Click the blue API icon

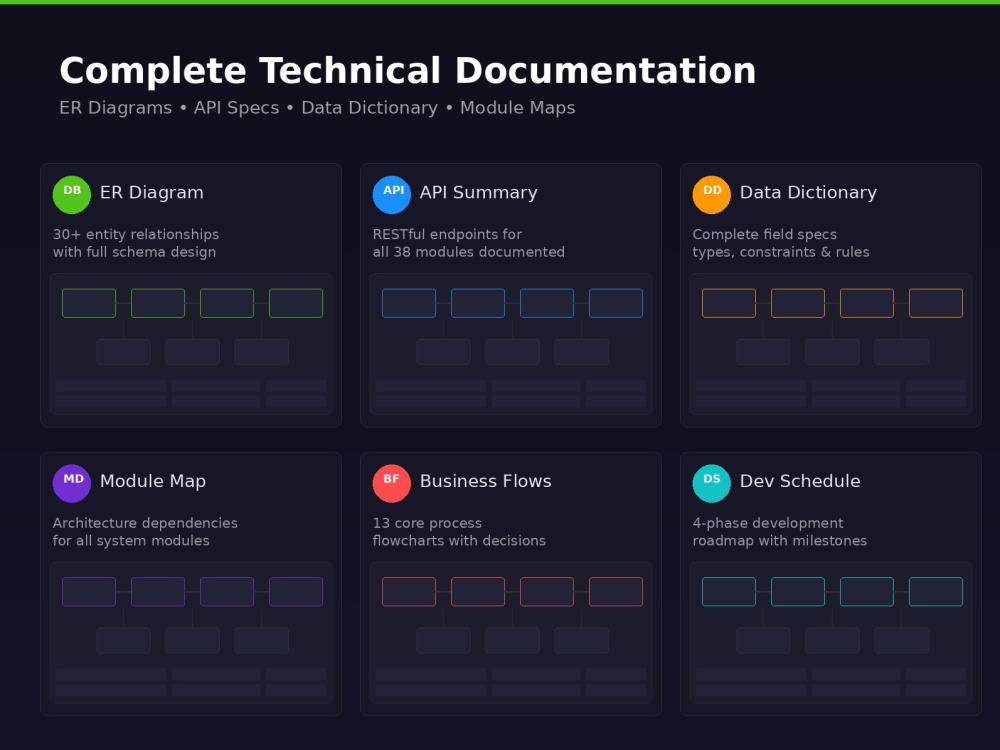[x=392, y=195]
